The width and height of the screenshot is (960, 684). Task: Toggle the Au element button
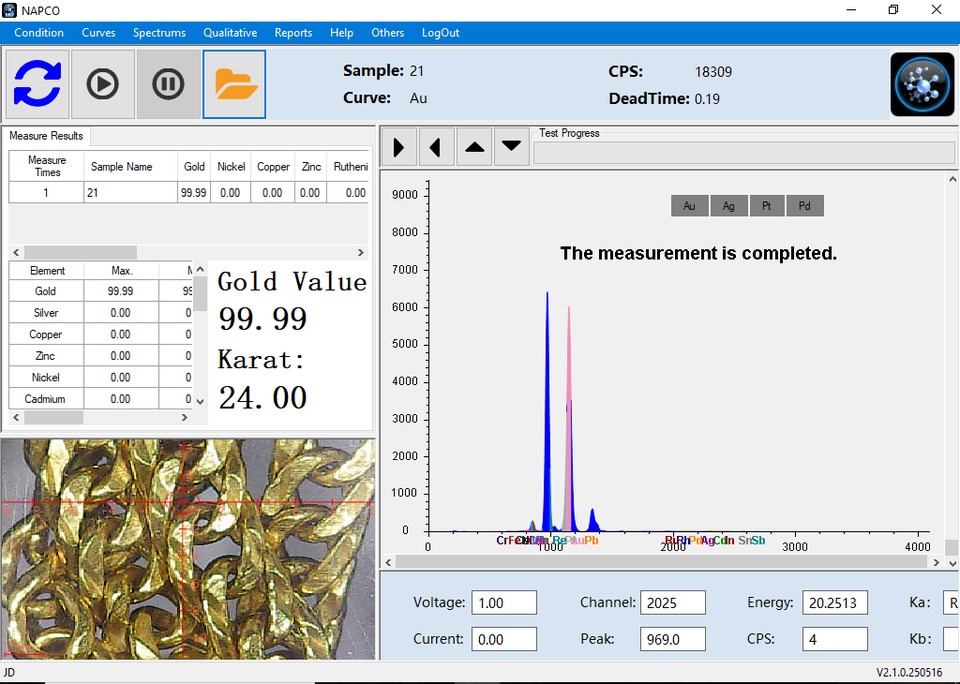(x=690, y=206)
